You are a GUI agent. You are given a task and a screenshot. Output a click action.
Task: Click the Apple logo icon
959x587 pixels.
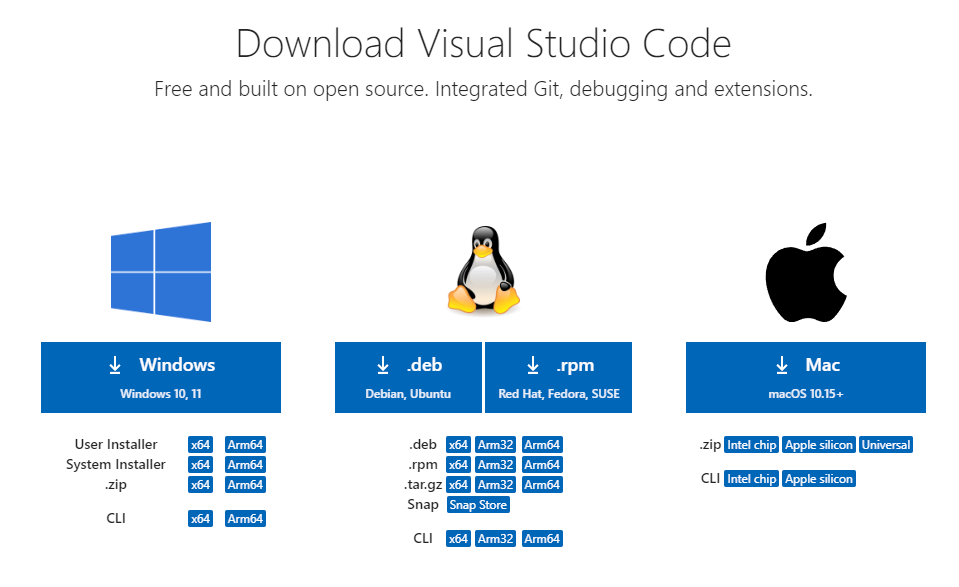pyautogui.click(x=806, y=271)
